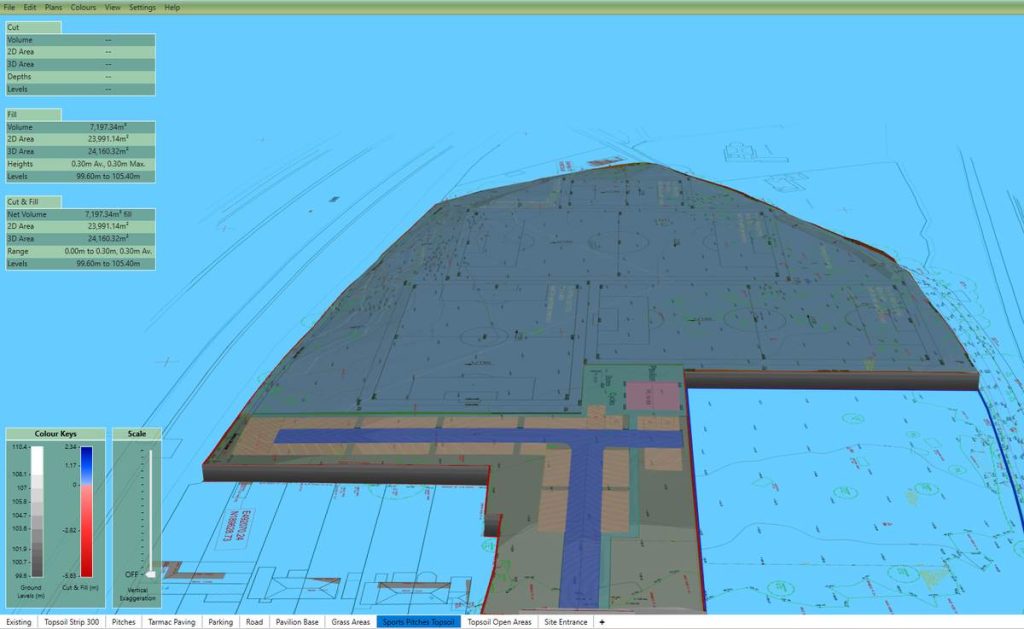Open the File menu
The height and width of the screenshot is (629, 1024).
(x=9, y=7)
